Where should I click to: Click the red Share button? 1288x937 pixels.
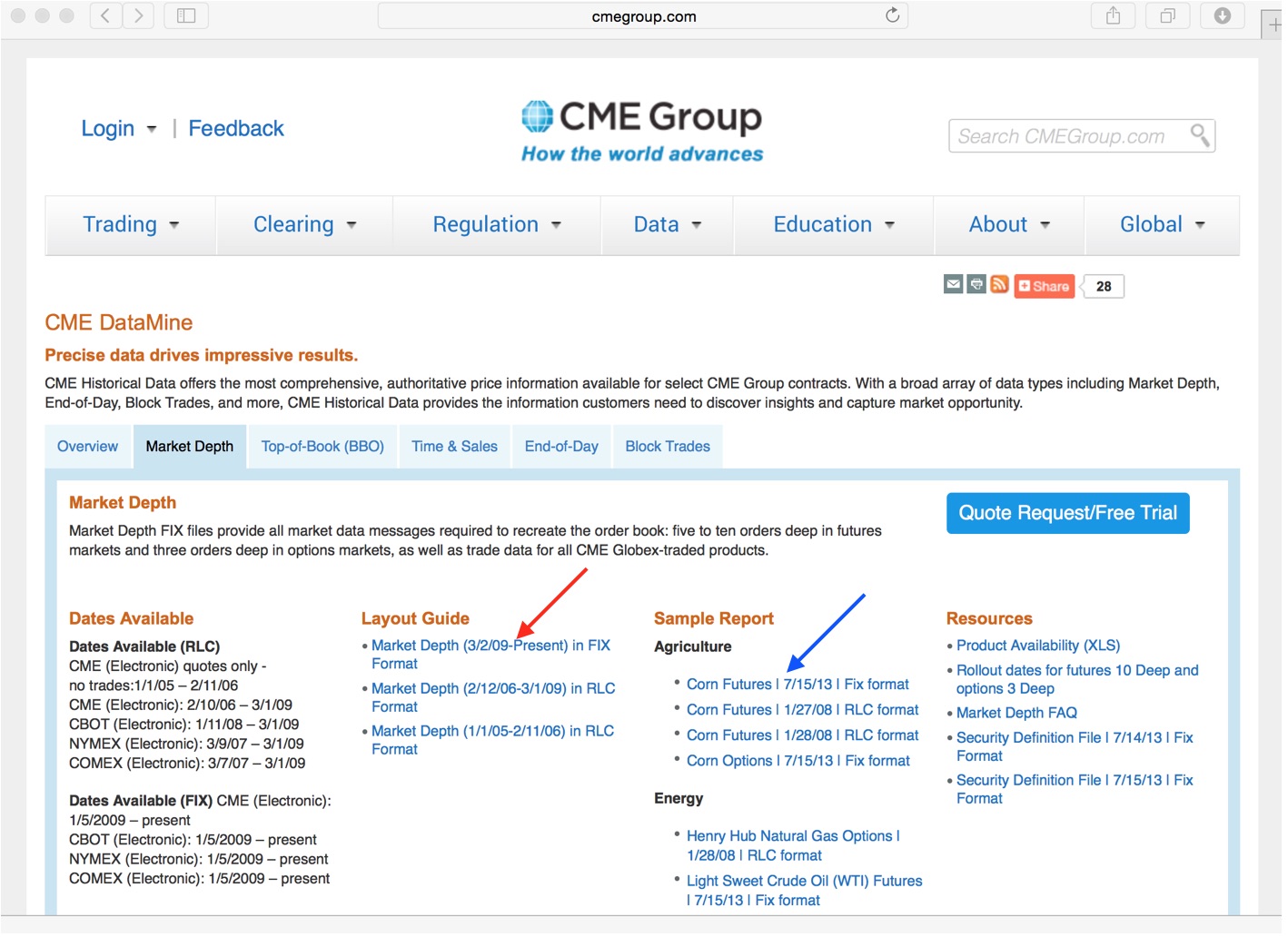(1045, 286)
